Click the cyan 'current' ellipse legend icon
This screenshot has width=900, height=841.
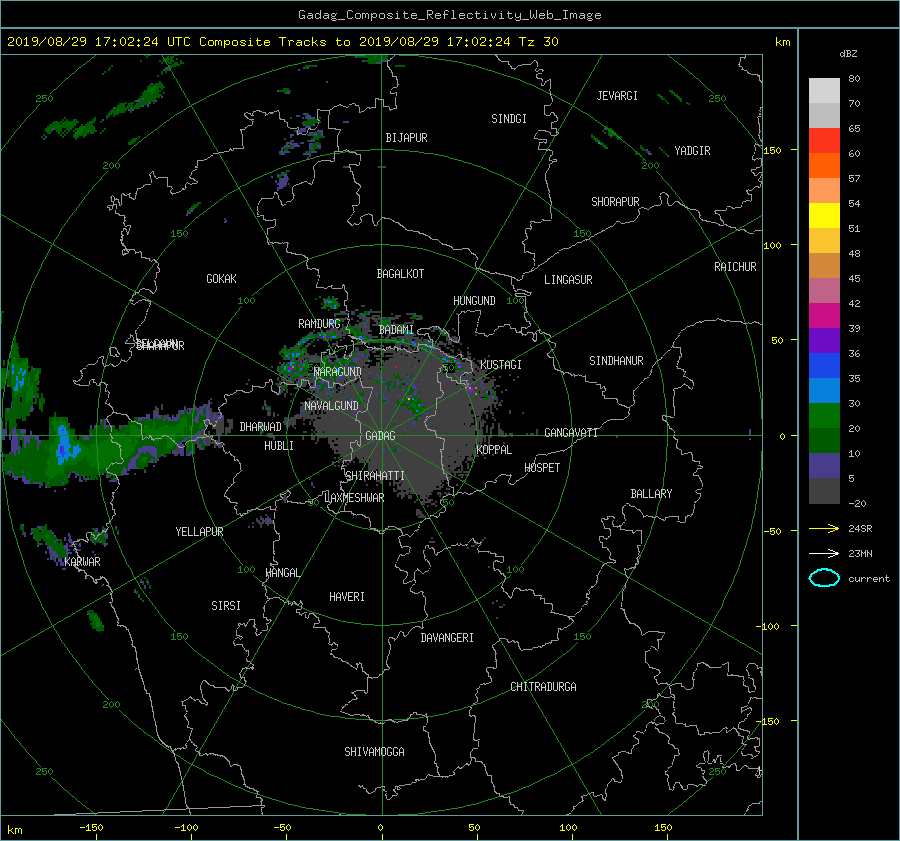coord(824,578)
